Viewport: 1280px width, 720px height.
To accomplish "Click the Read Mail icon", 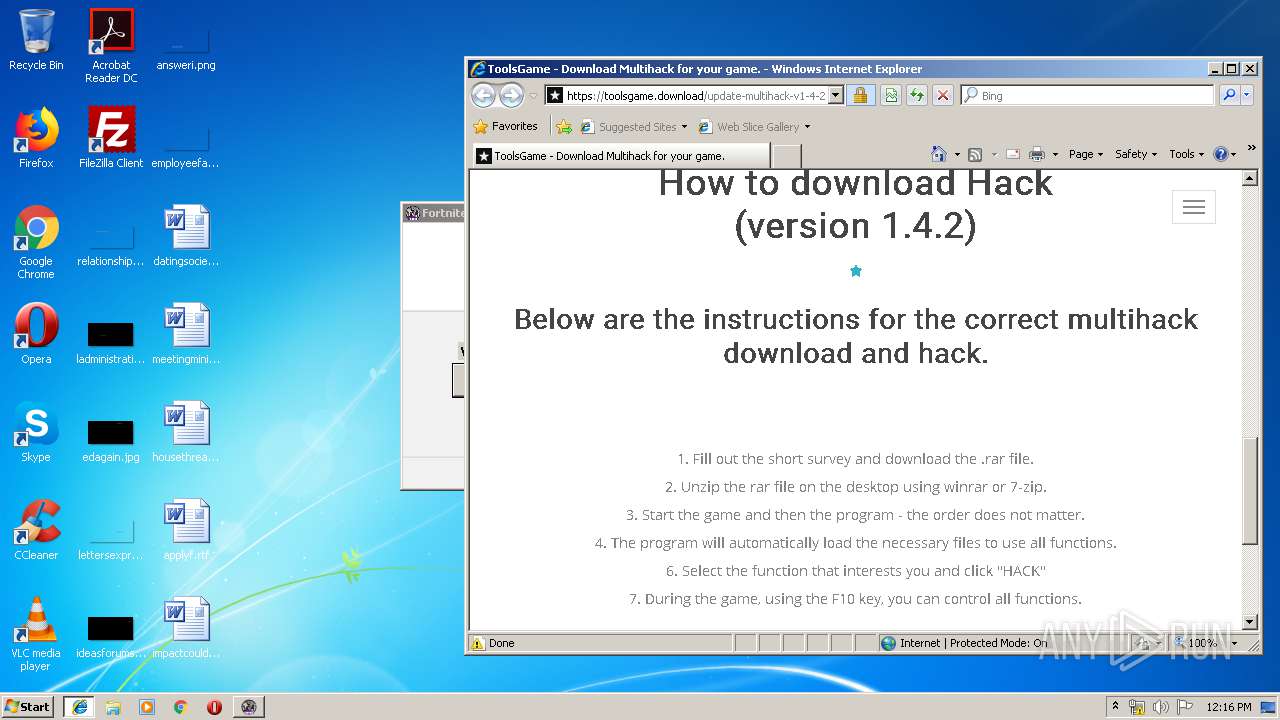I will click(x=1013, y=154).
